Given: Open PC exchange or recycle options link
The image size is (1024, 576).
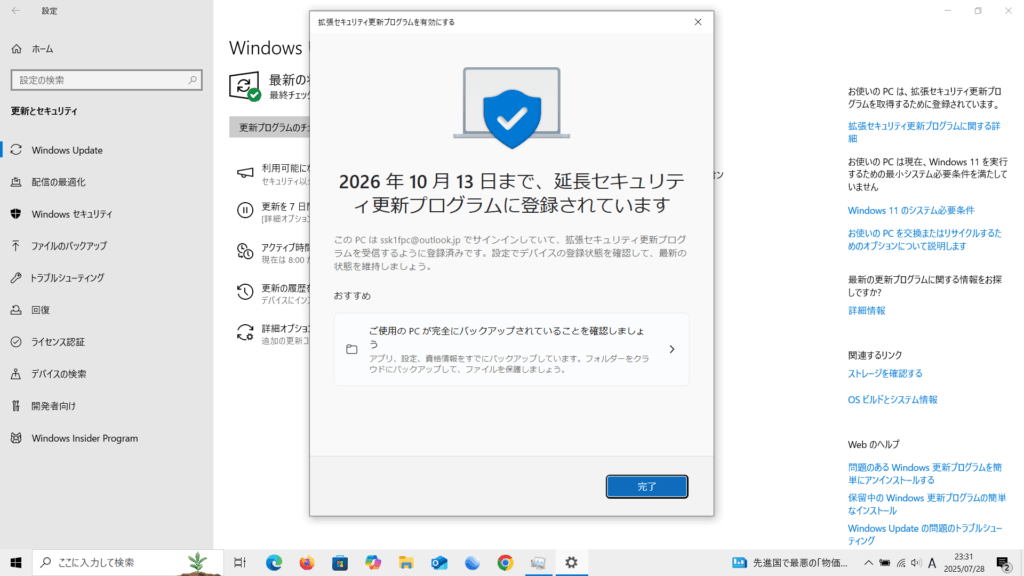Looking at the screenshot, I should (x=925, y=240).
